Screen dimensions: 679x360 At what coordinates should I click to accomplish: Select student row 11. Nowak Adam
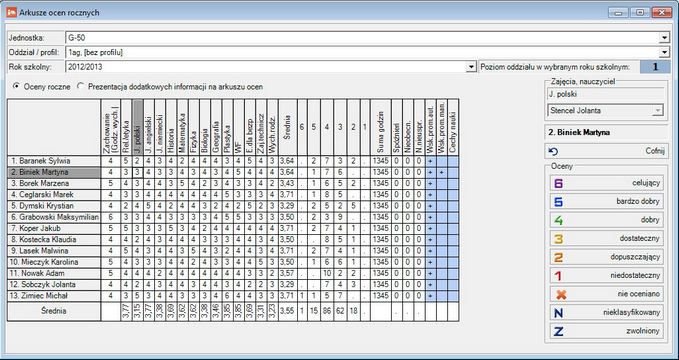pos(54,274)
